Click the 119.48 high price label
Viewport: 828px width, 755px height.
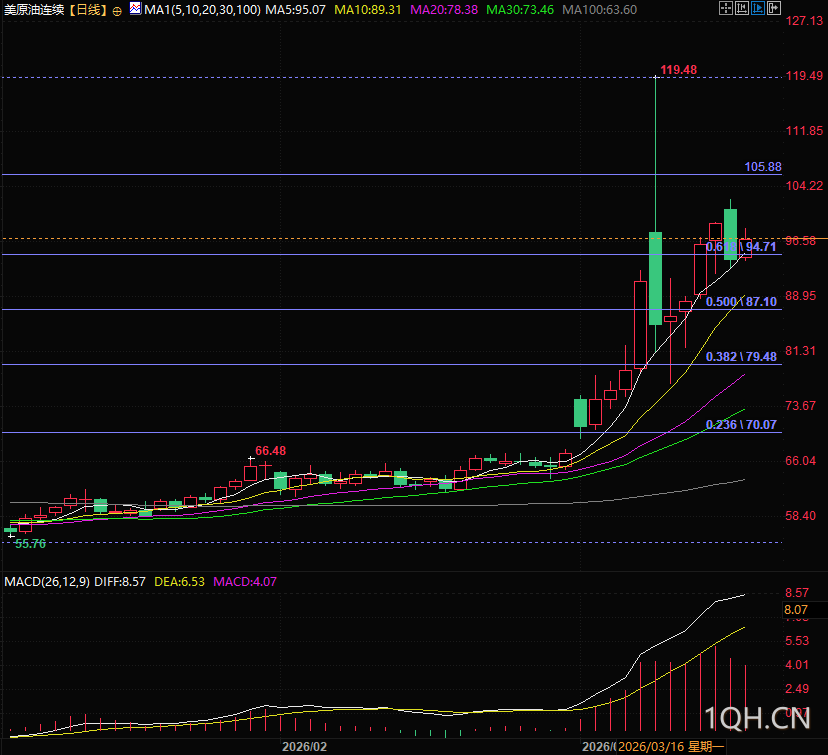(x=679, y=70)
